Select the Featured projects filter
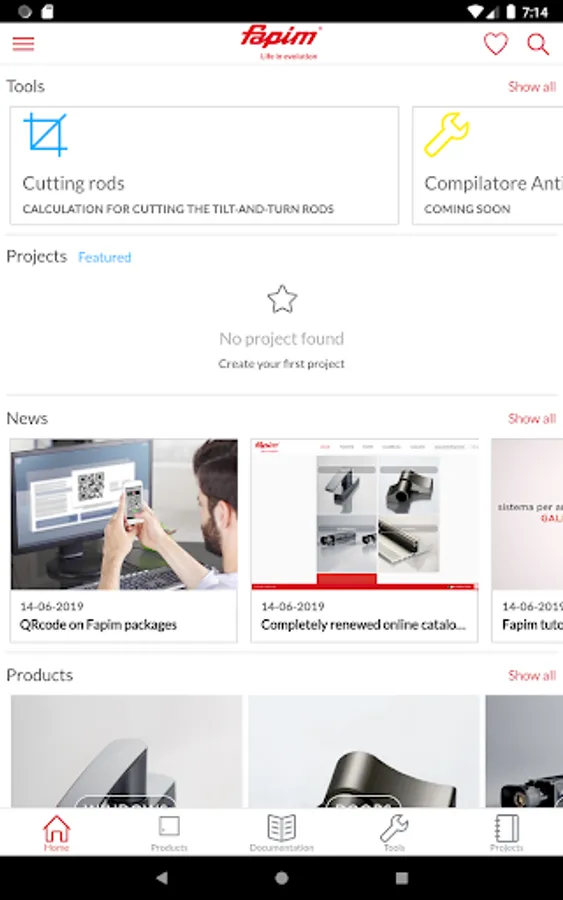Image resolution: width=563 pixels, height=900 pixels. tap(104, 257)
